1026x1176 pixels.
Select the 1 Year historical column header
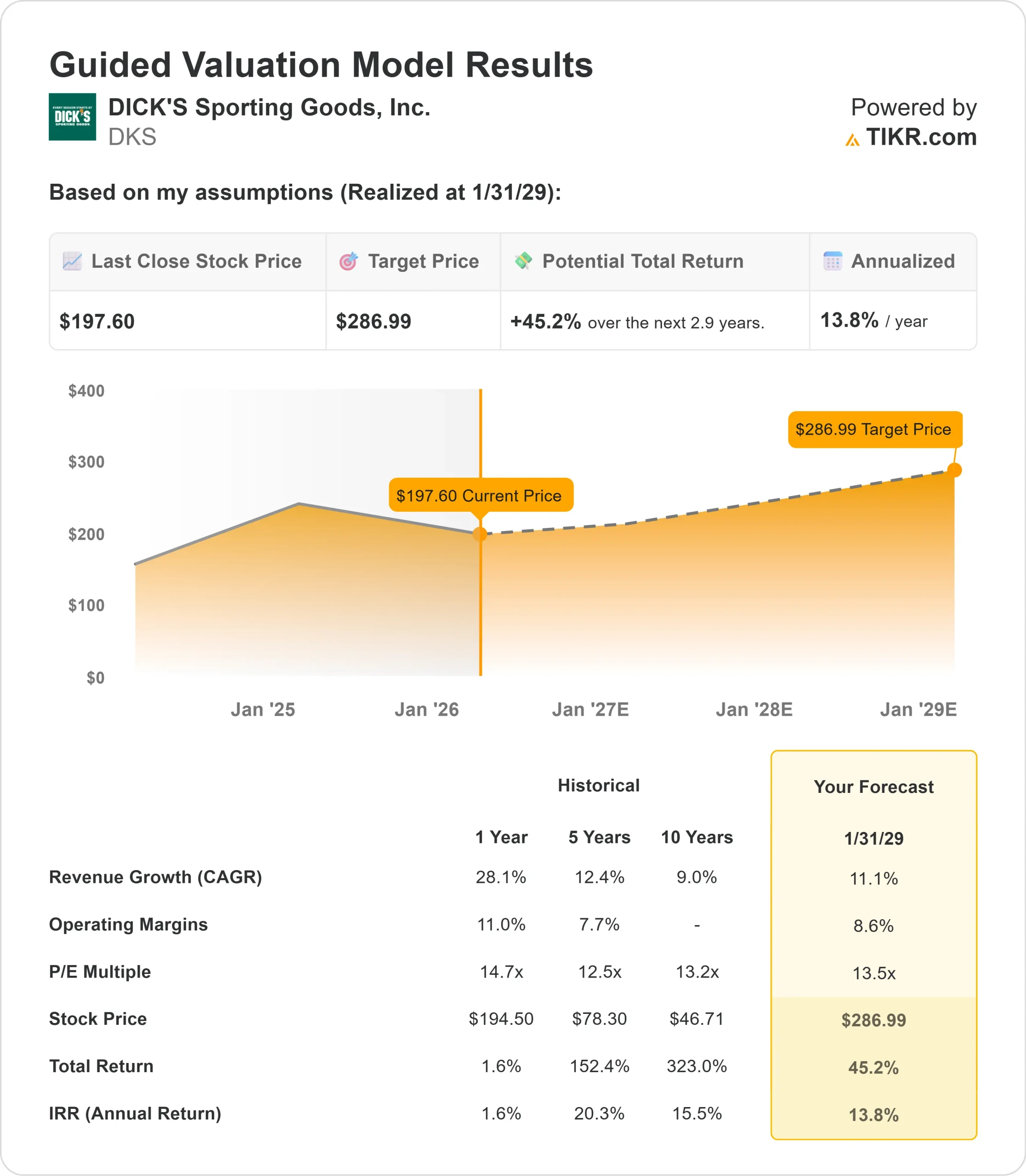pos(501,837)
